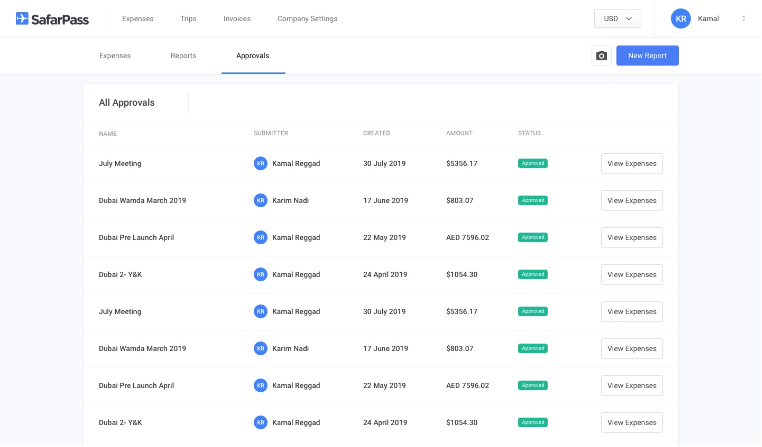Open the USD currency dropdown
The image size is (762, 447).
pyautogui.click(x=617, y=18)
